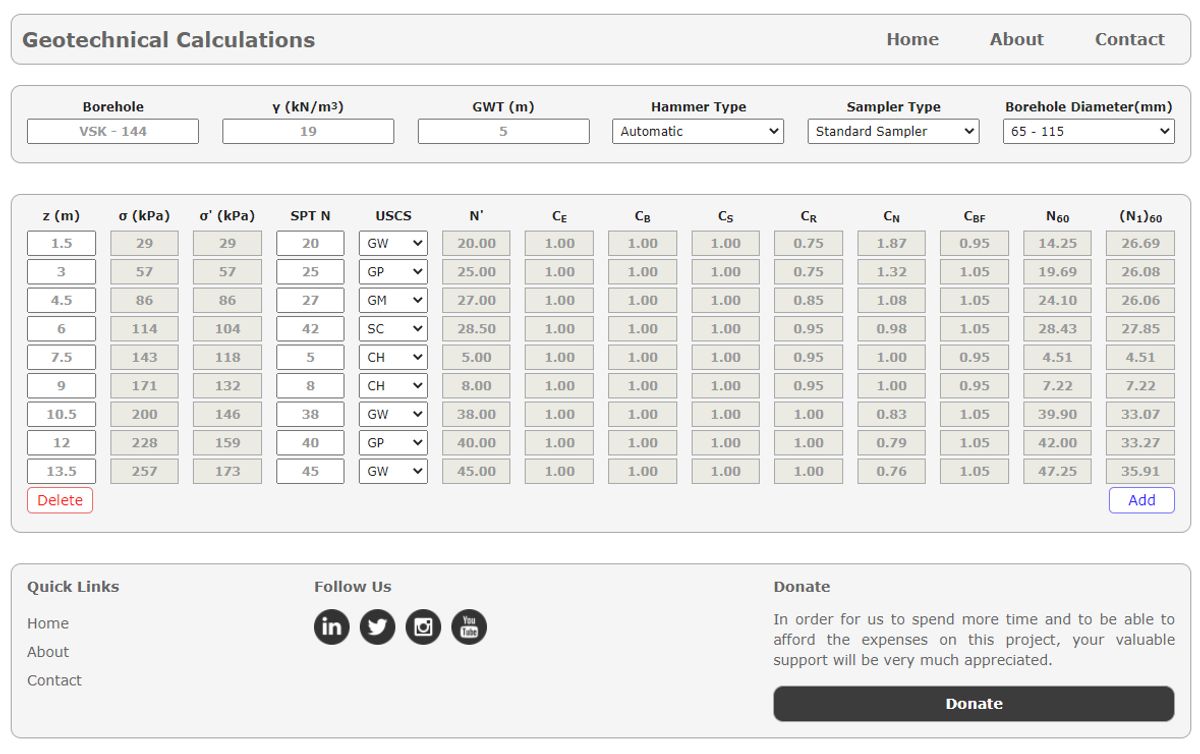
Task: Open the LinkedIn social icon
Action: coord(331,627)
